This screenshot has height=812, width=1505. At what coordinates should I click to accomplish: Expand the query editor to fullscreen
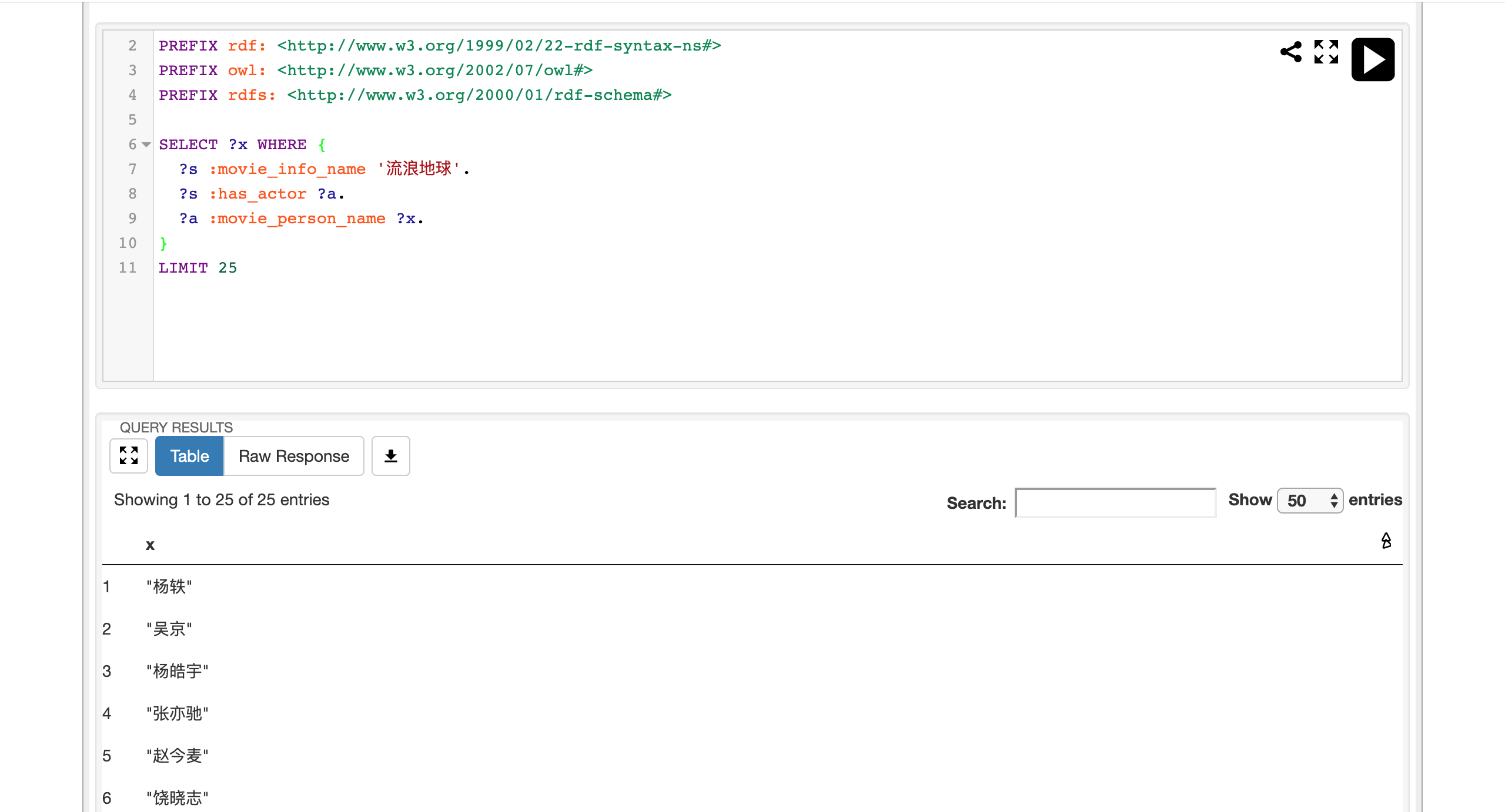tap(1326, 52)
